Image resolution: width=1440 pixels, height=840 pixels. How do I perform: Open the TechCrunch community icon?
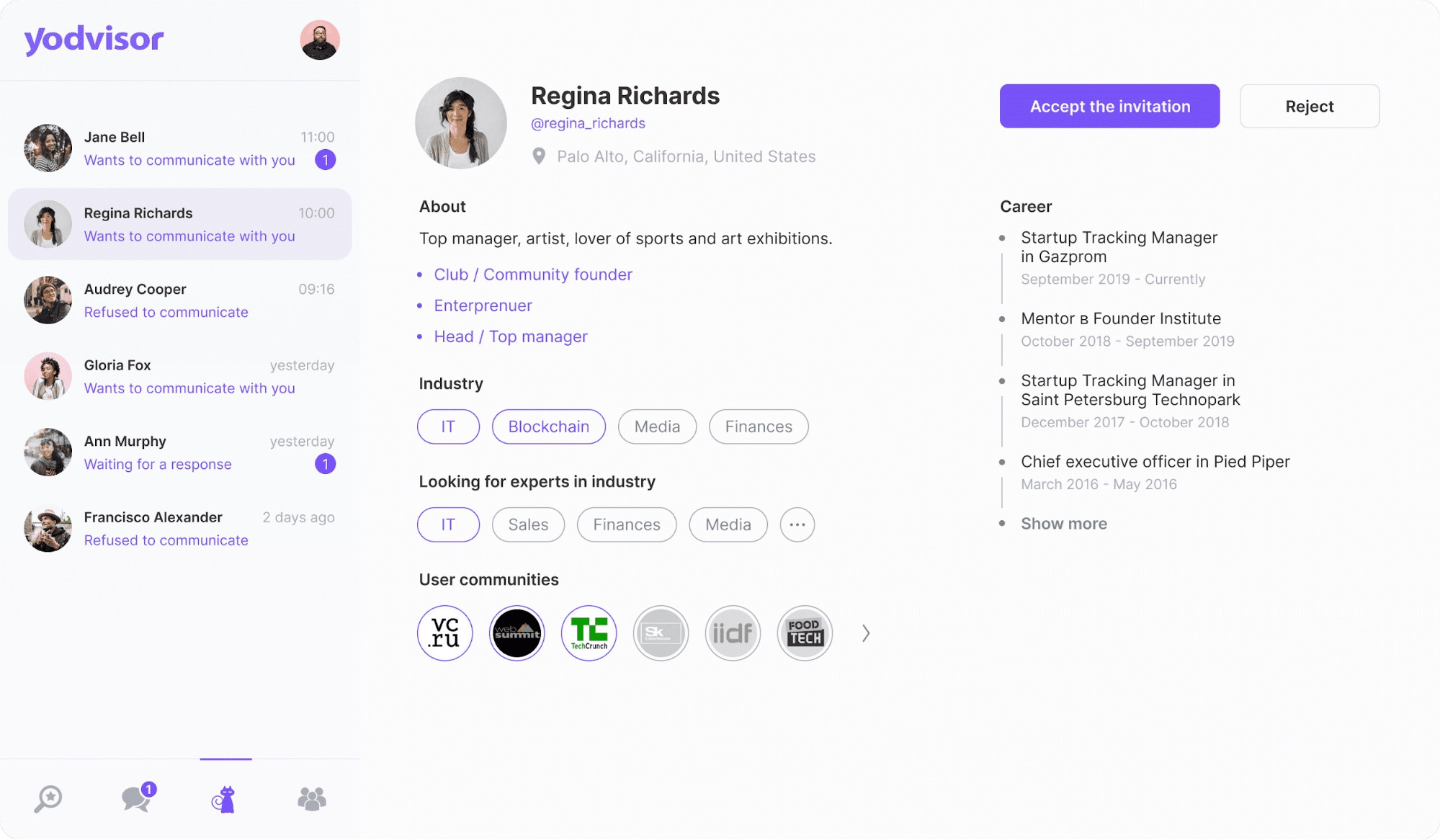(589, 633)
